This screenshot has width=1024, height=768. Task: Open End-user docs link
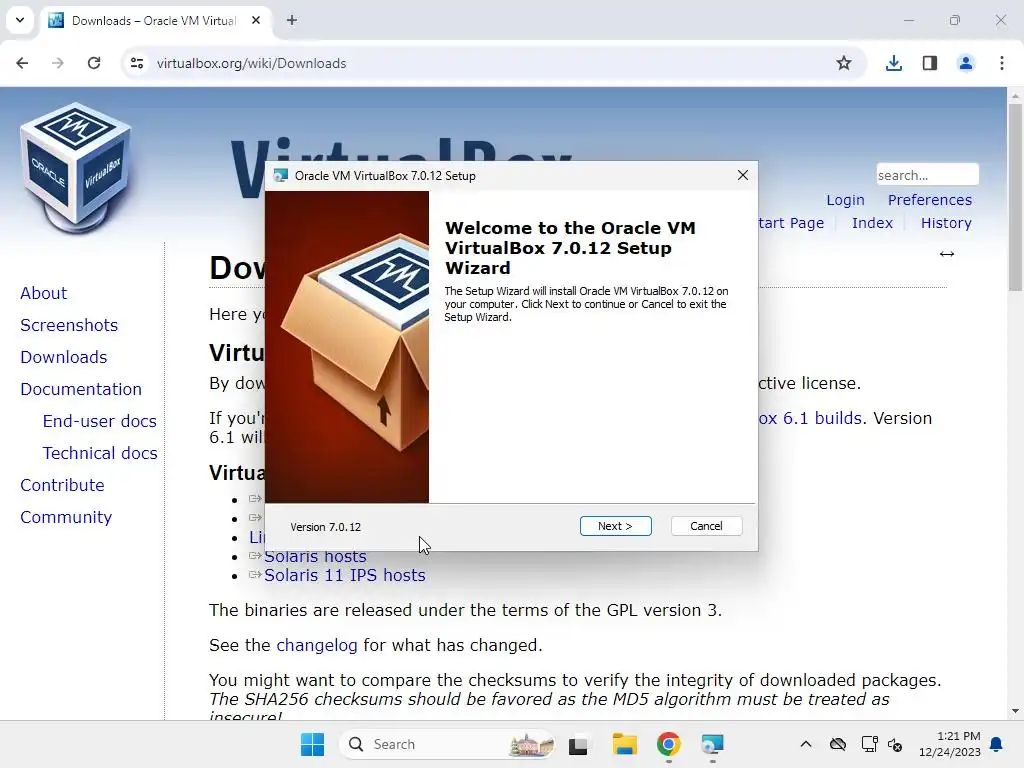[100, 421]
